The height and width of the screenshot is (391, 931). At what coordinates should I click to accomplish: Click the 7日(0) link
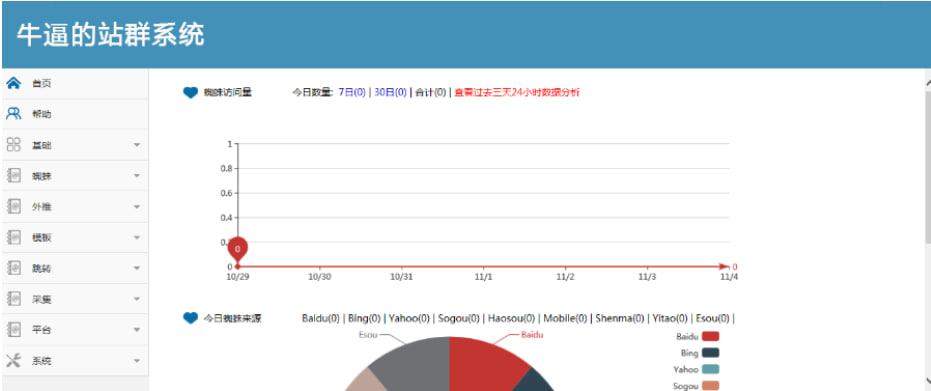coord(352,93)
